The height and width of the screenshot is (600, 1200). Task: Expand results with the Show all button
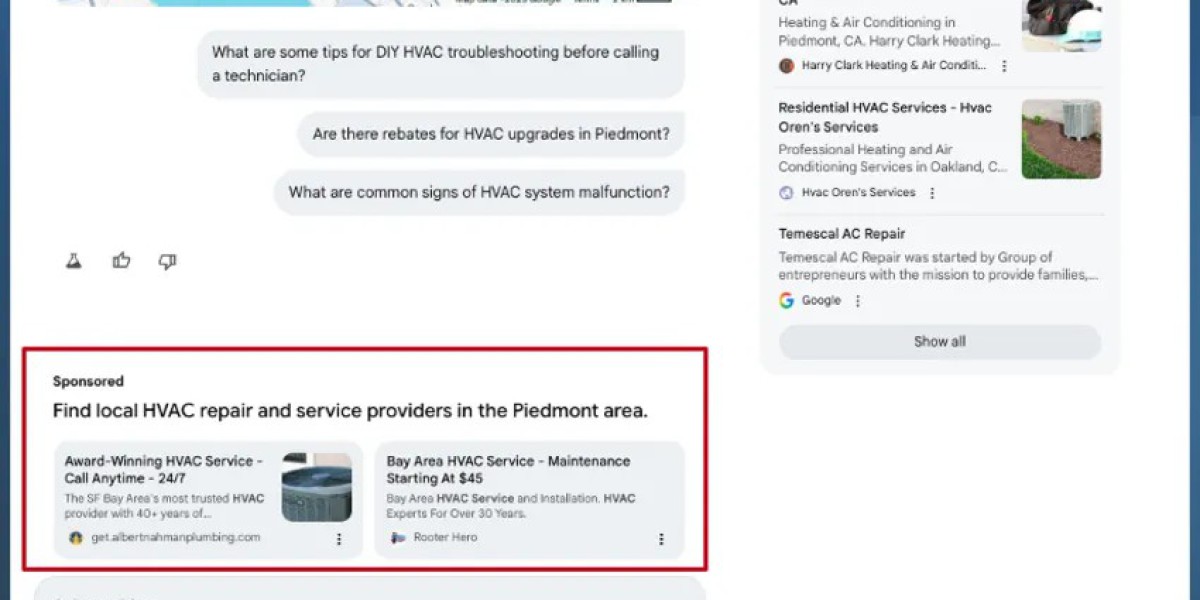(x=940, y=342)
